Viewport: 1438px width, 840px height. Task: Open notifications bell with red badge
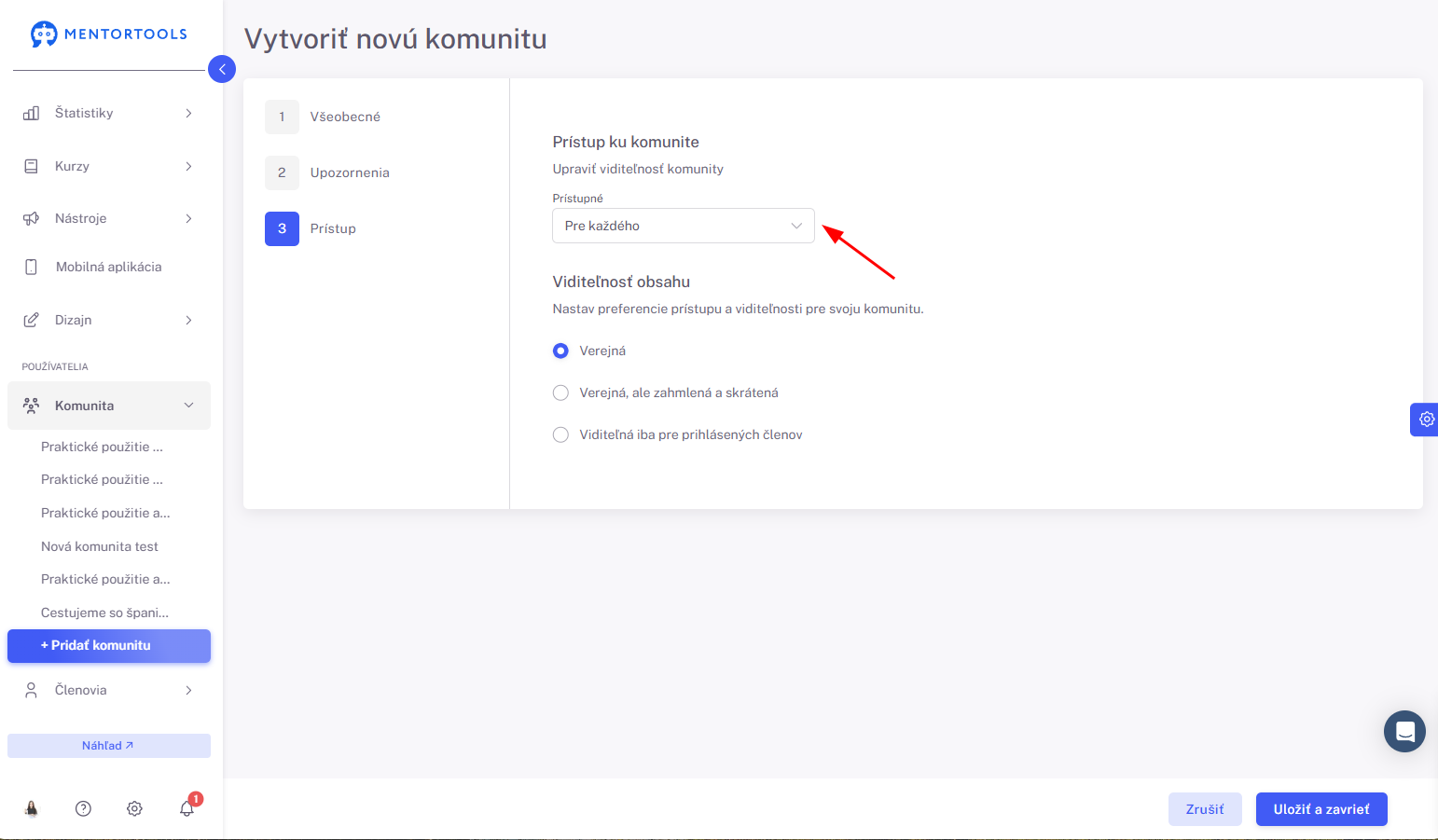tap(187, 807)
